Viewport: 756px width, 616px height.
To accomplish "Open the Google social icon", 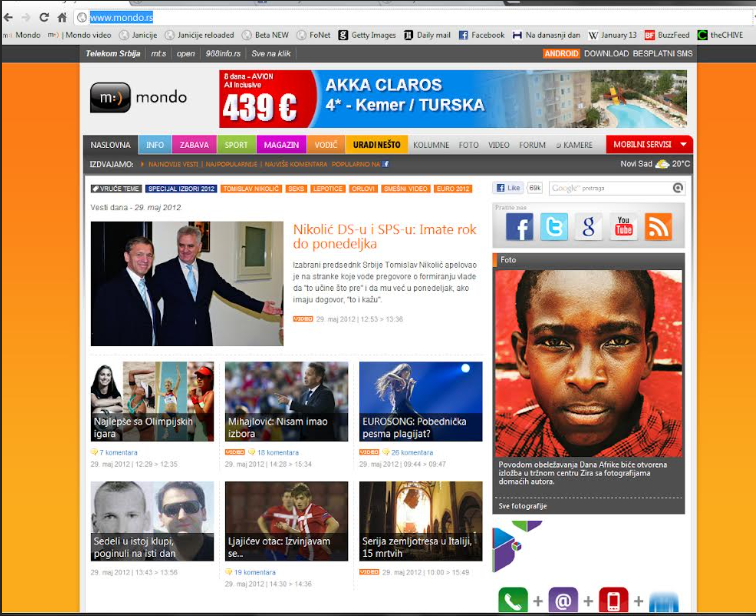I will [x=589, y=227].
